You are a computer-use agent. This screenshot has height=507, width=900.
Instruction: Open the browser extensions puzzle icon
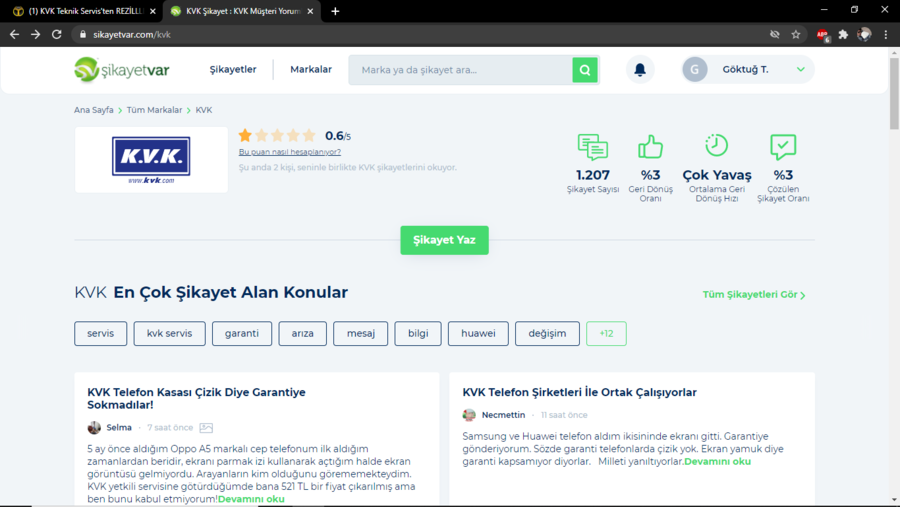[x=843, y=34]
